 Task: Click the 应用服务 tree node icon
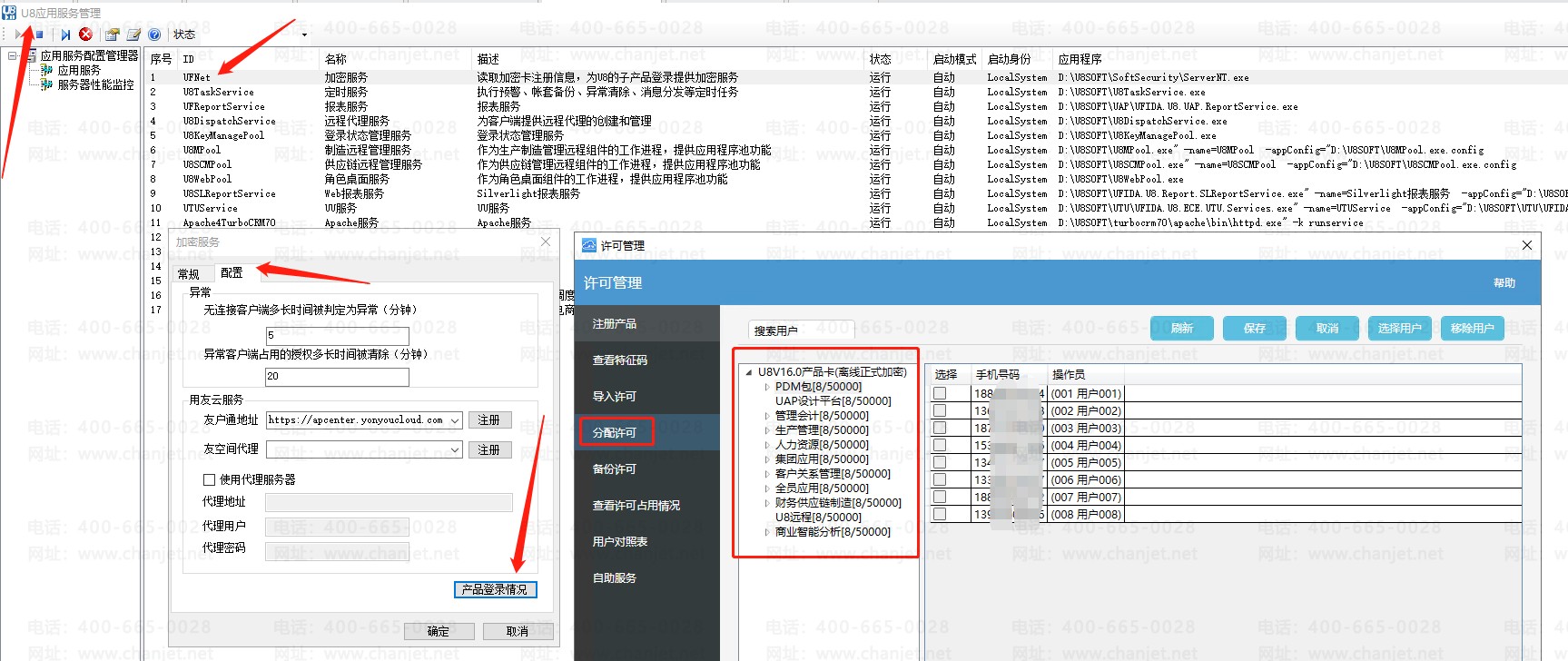click(x=46, y=70)
